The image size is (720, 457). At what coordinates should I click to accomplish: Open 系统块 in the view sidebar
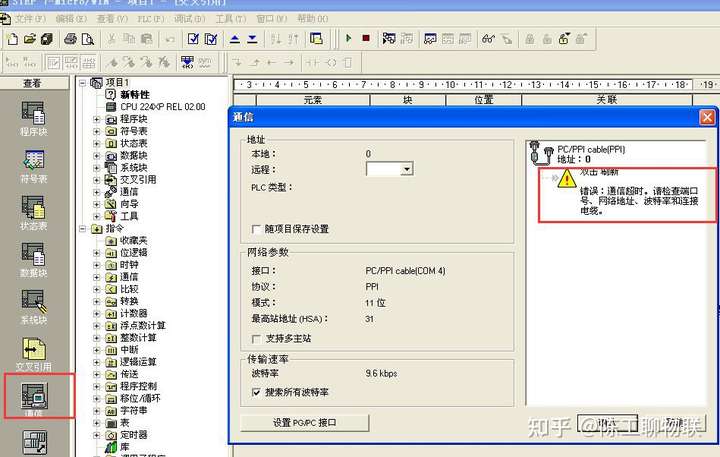pyautogui.click(x=34, y=307)
